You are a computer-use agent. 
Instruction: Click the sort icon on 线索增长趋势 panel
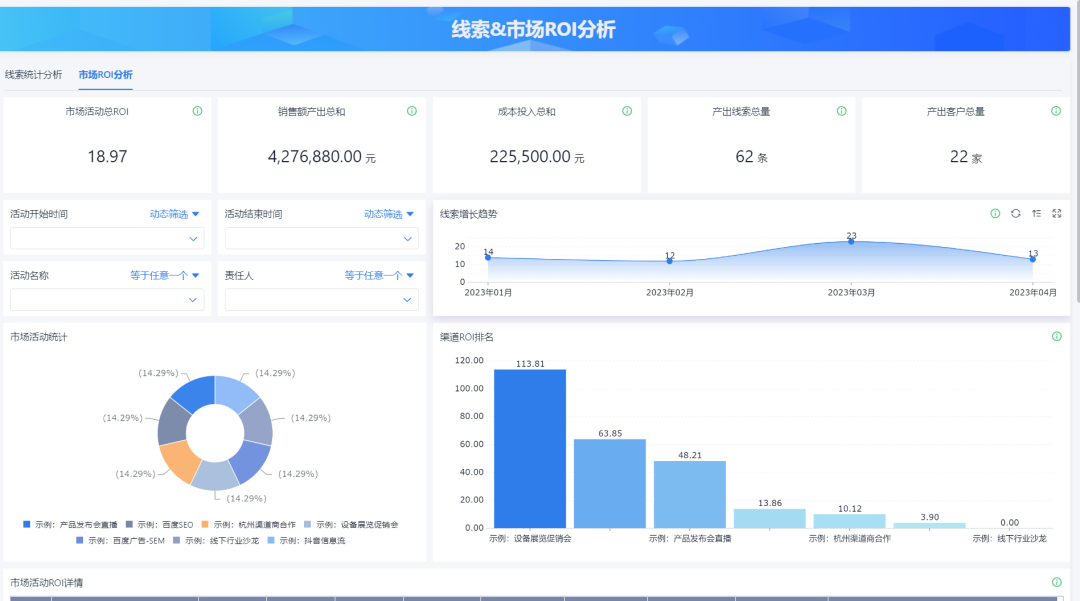(1038, 213)
